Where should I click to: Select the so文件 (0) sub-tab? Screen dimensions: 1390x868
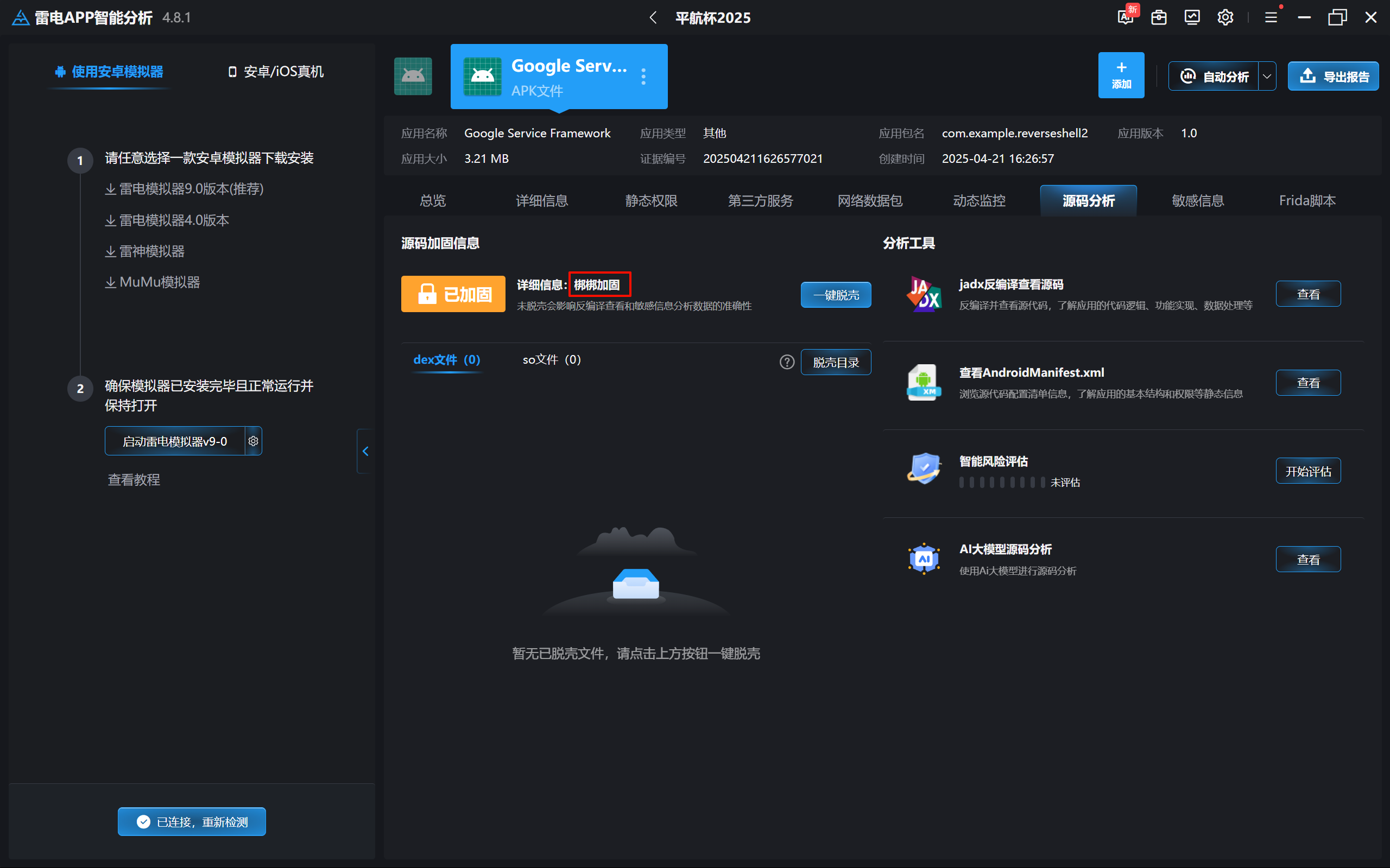tap(552, 360)
